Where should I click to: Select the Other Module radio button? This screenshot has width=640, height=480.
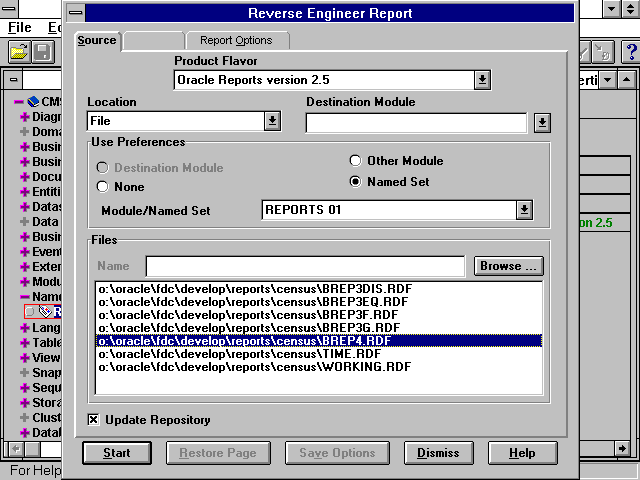click(x=355, y=161)
